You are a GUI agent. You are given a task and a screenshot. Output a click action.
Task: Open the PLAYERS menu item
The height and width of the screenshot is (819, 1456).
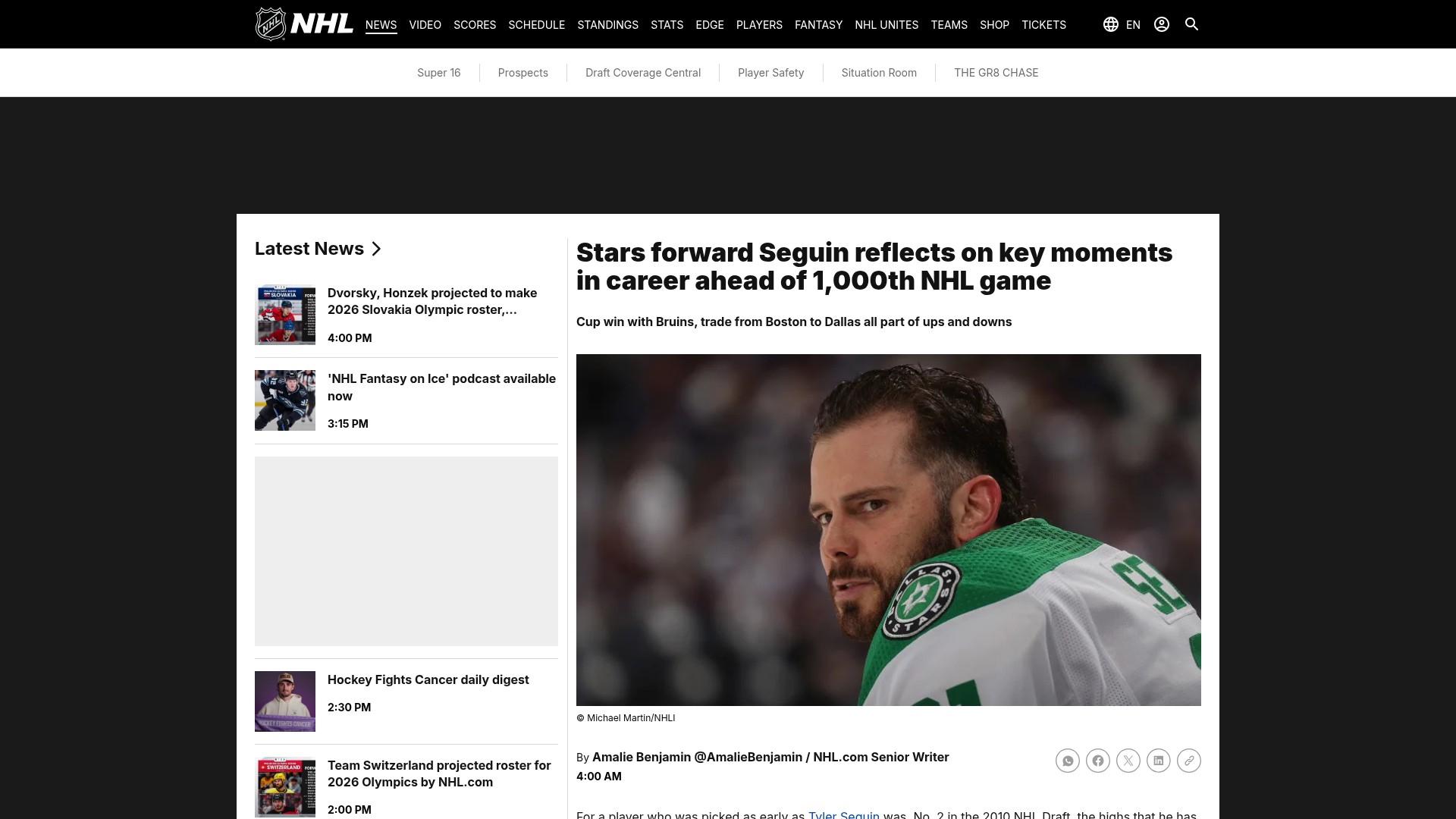tap(759, 25)
